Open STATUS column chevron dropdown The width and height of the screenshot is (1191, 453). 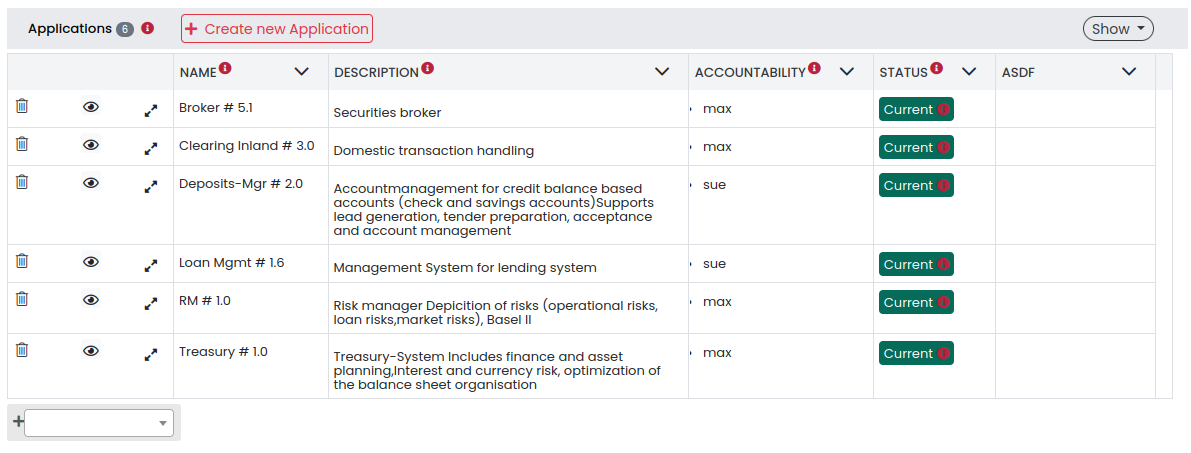click(x=968, y=71)
